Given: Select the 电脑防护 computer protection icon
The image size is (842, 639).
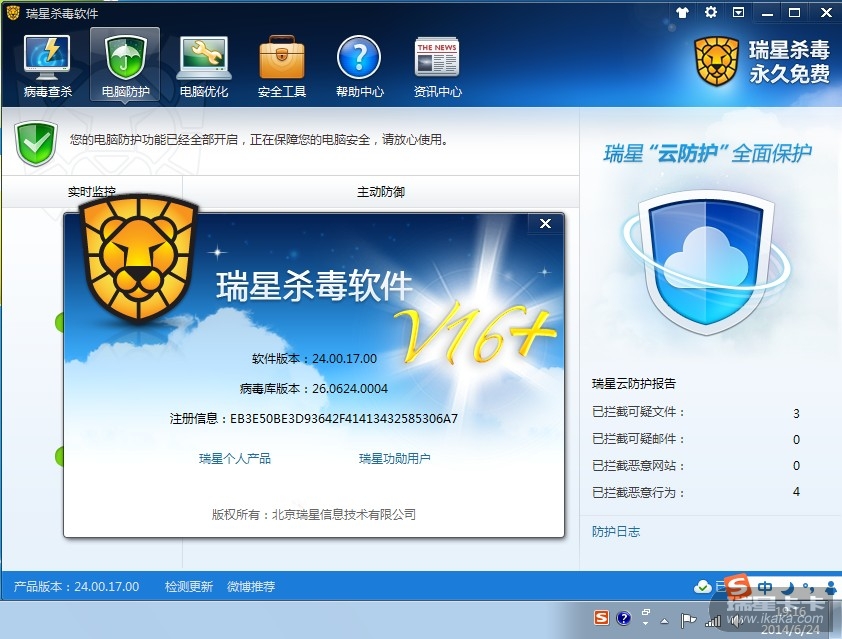Looking at the screenshot, I should tap(125, 65).
